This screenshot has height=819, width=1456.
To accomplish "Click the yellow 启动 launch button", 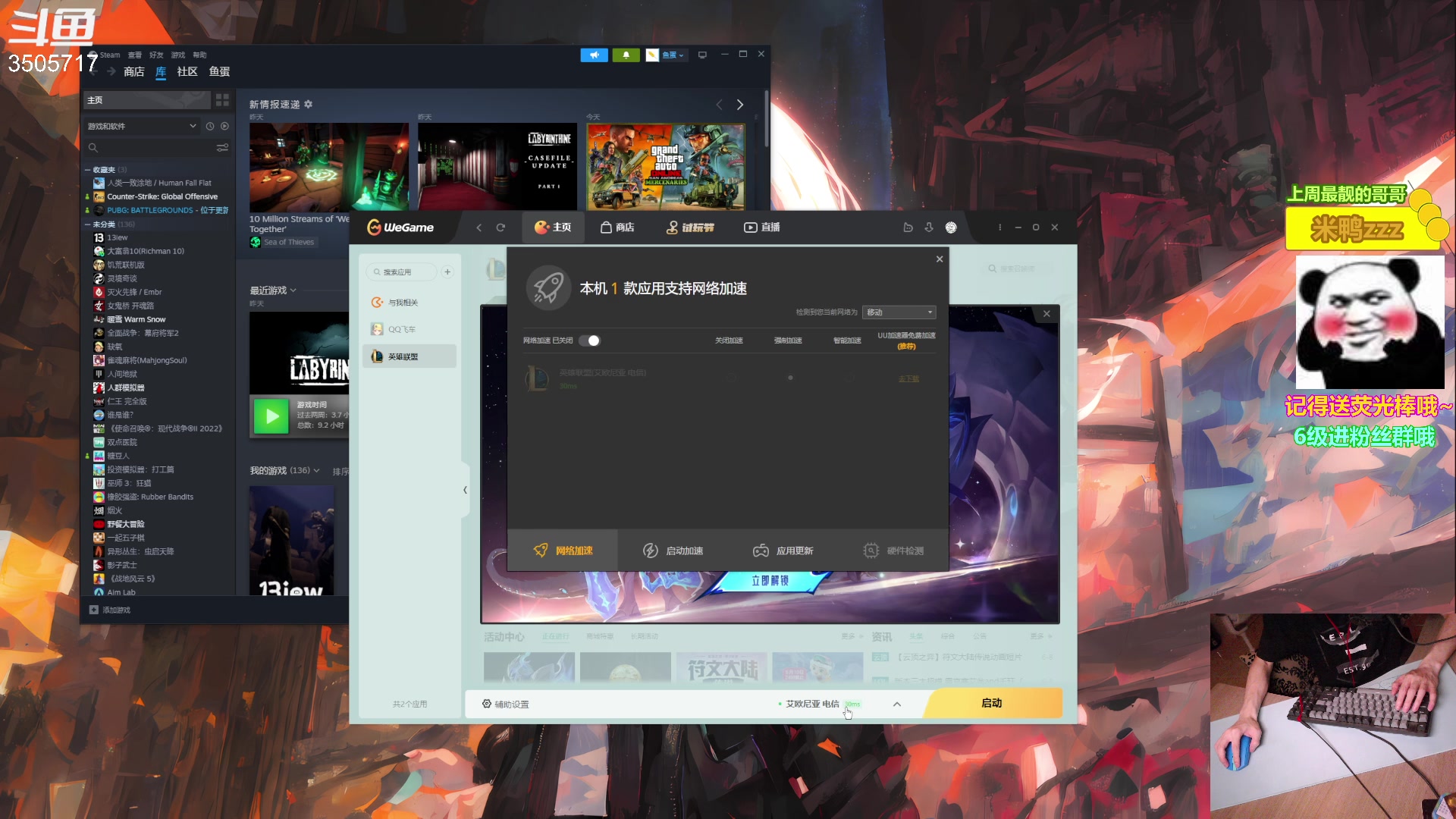I will [992, 703].
